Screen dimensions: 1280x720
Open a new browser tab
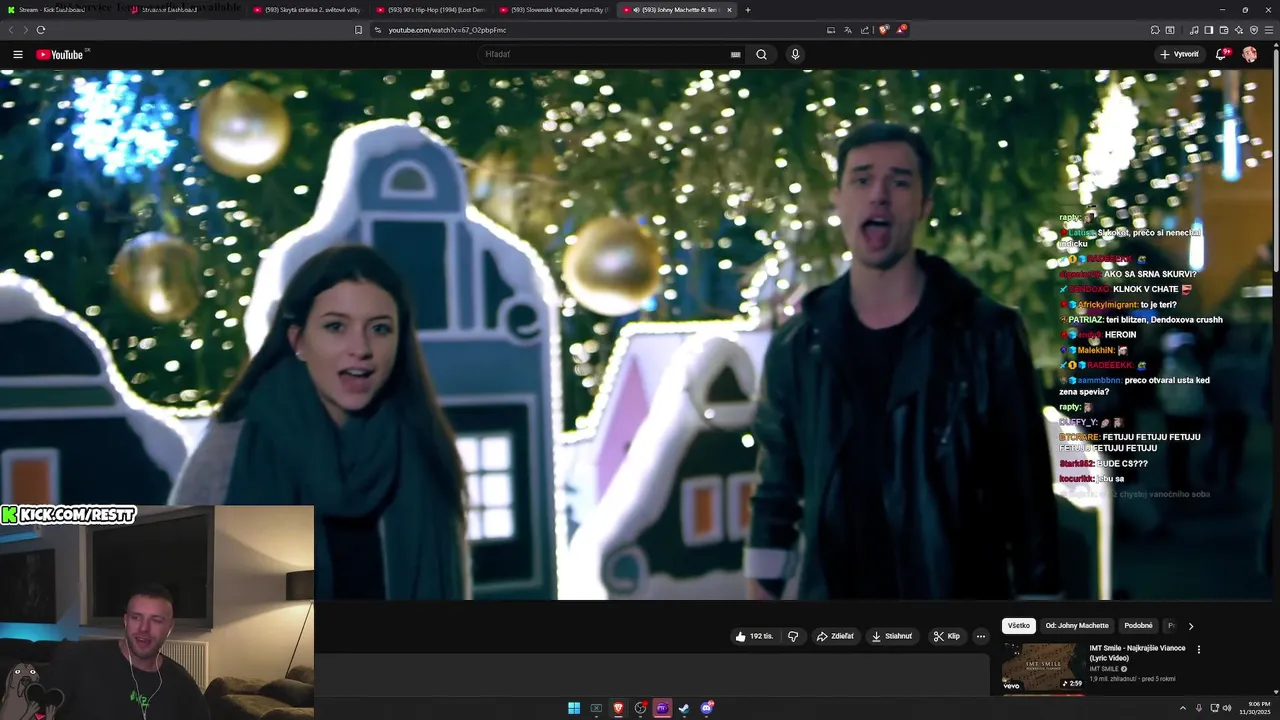[x=748, y=10]
